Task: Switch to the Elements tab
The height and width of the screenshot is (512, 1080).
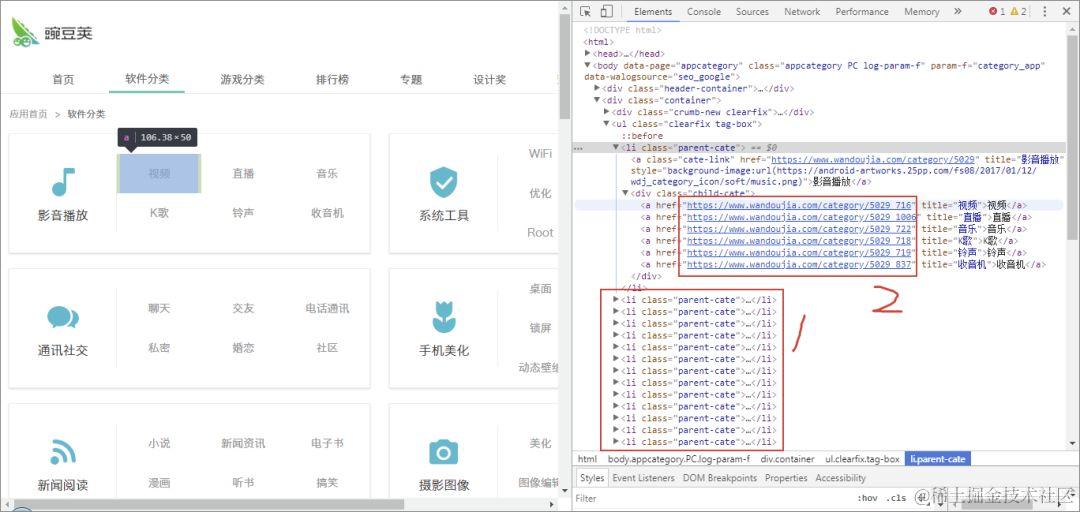Action: tap(653, 12)
